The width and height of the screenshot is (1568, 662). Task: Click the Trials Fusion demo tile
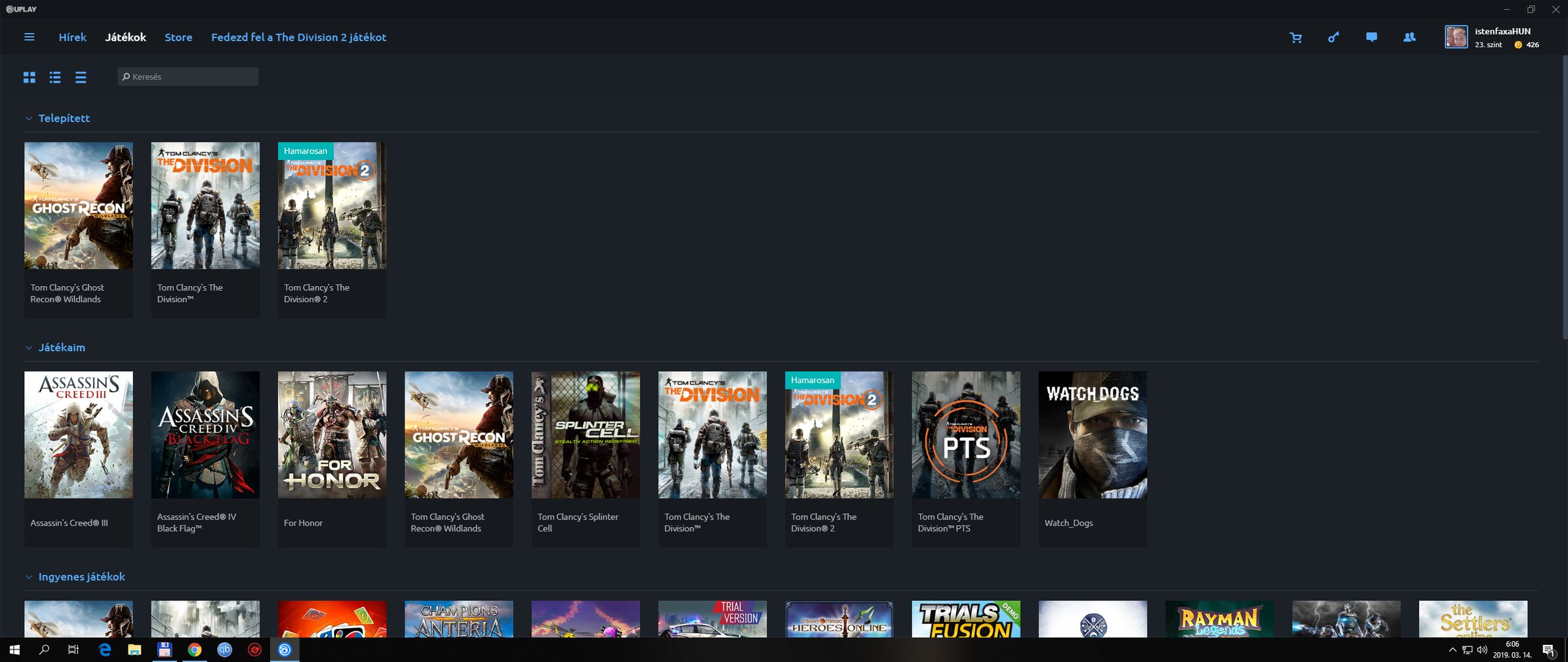pos(966,619)
